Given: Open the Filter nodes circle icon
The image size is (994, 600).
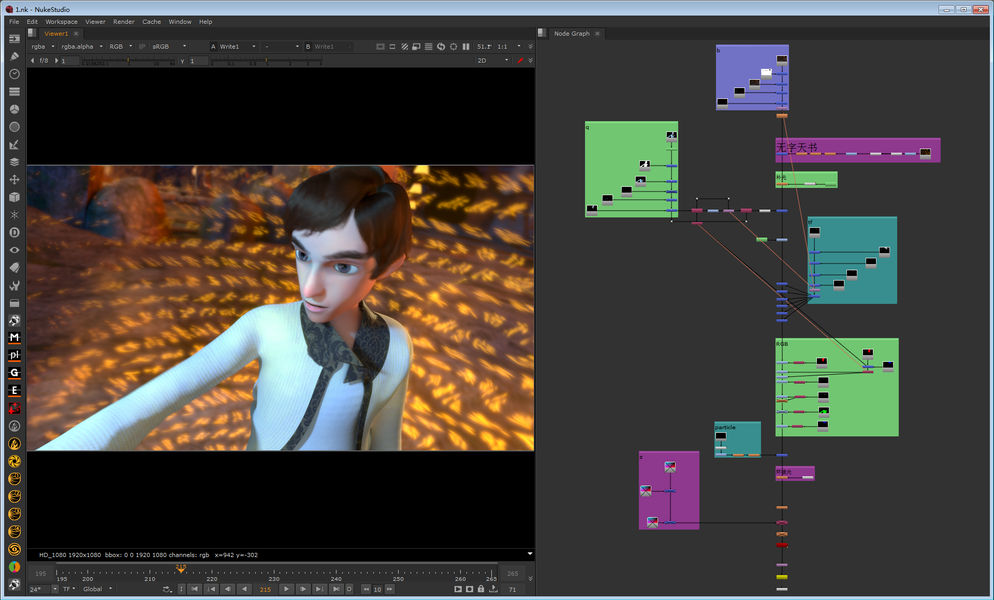Looking at the screenshot, I should [x=14, y=127].
